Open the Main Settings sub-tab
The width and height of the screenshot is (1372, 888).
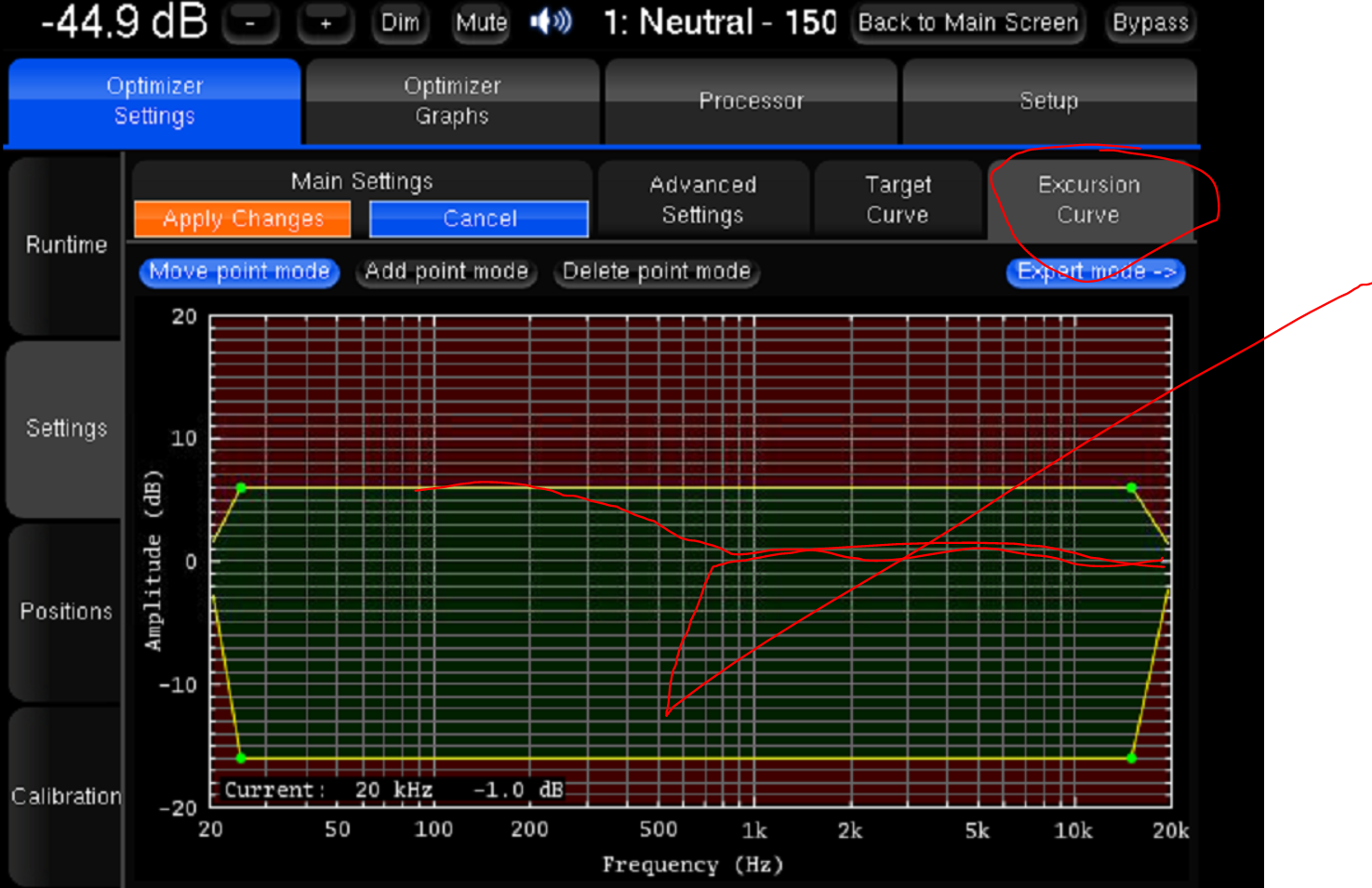point(362,181)
